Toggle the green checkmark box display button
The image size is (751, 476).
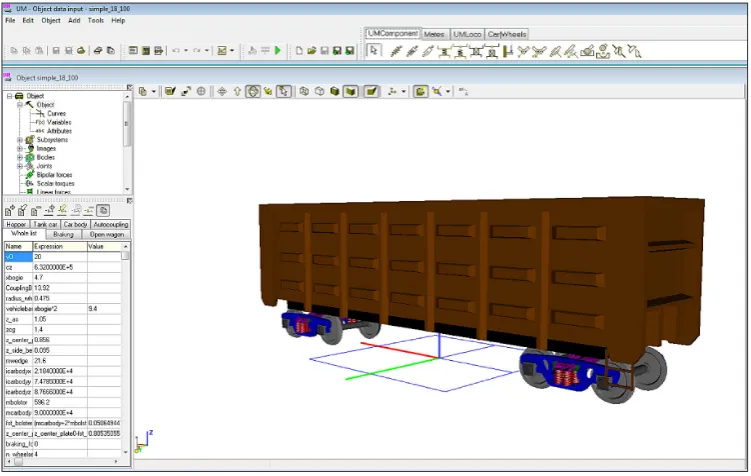coord(371,91)
